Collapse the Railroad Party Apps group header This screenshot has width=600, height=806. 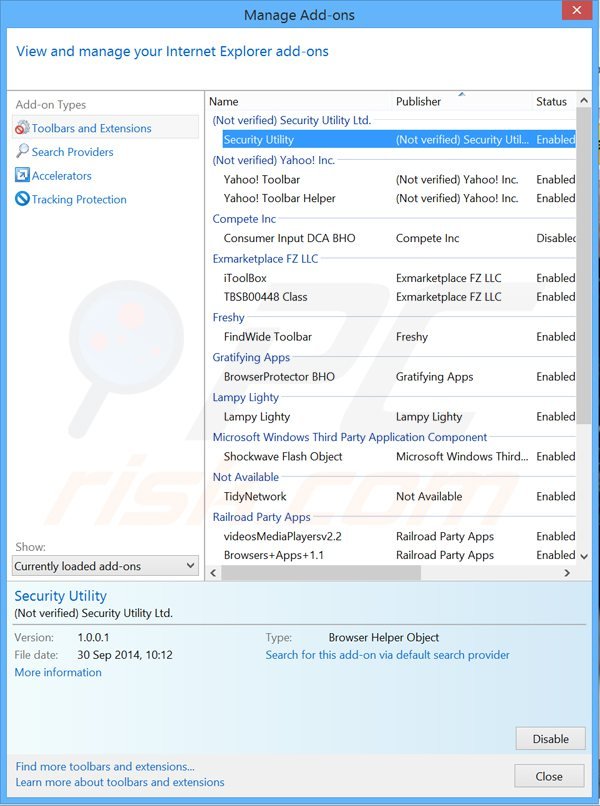coord(261,517)
